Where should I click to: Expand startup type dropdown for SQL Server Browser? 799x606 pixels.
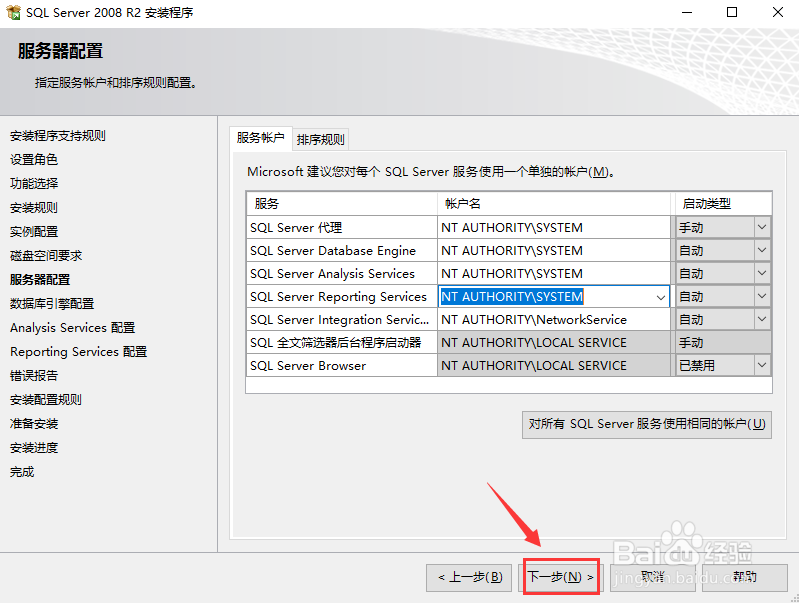pyautogui.click(x=762, y=365)
